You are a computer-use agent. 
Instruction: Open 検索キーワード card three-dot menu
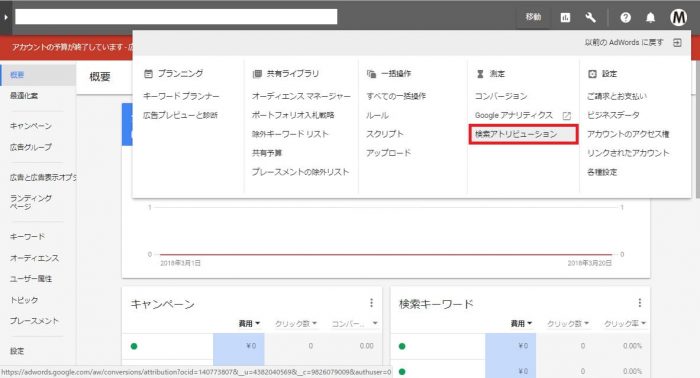point(640,303)
